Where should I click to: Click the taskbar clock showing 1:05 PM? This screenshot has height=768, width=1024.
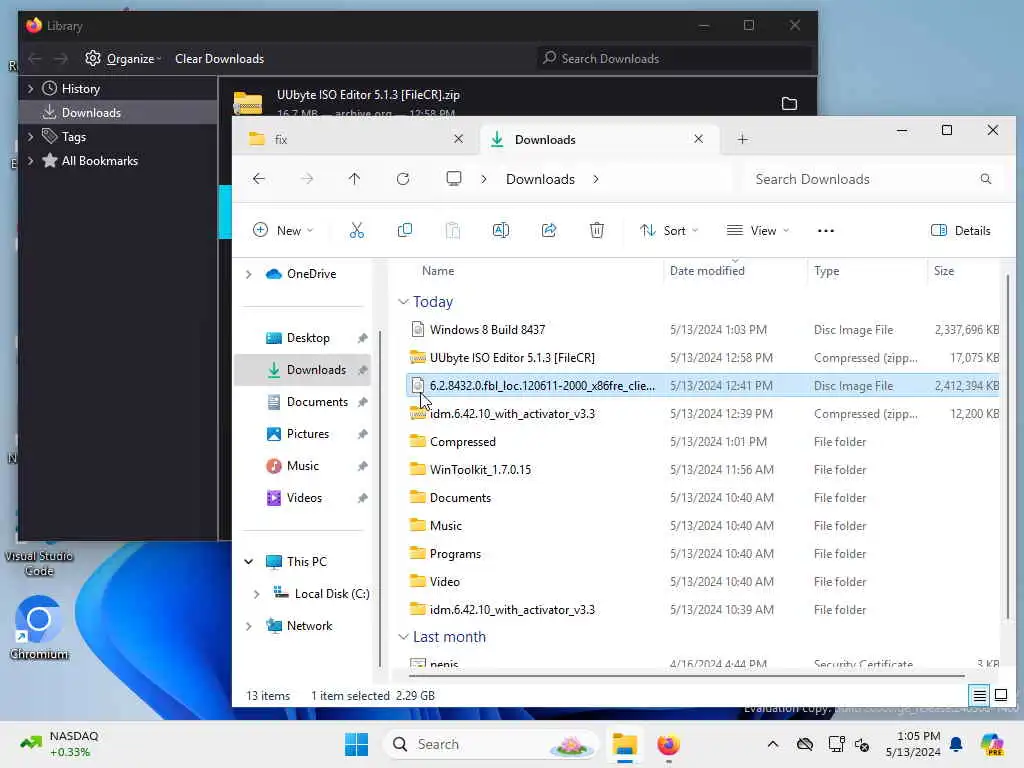pos(912,744)
